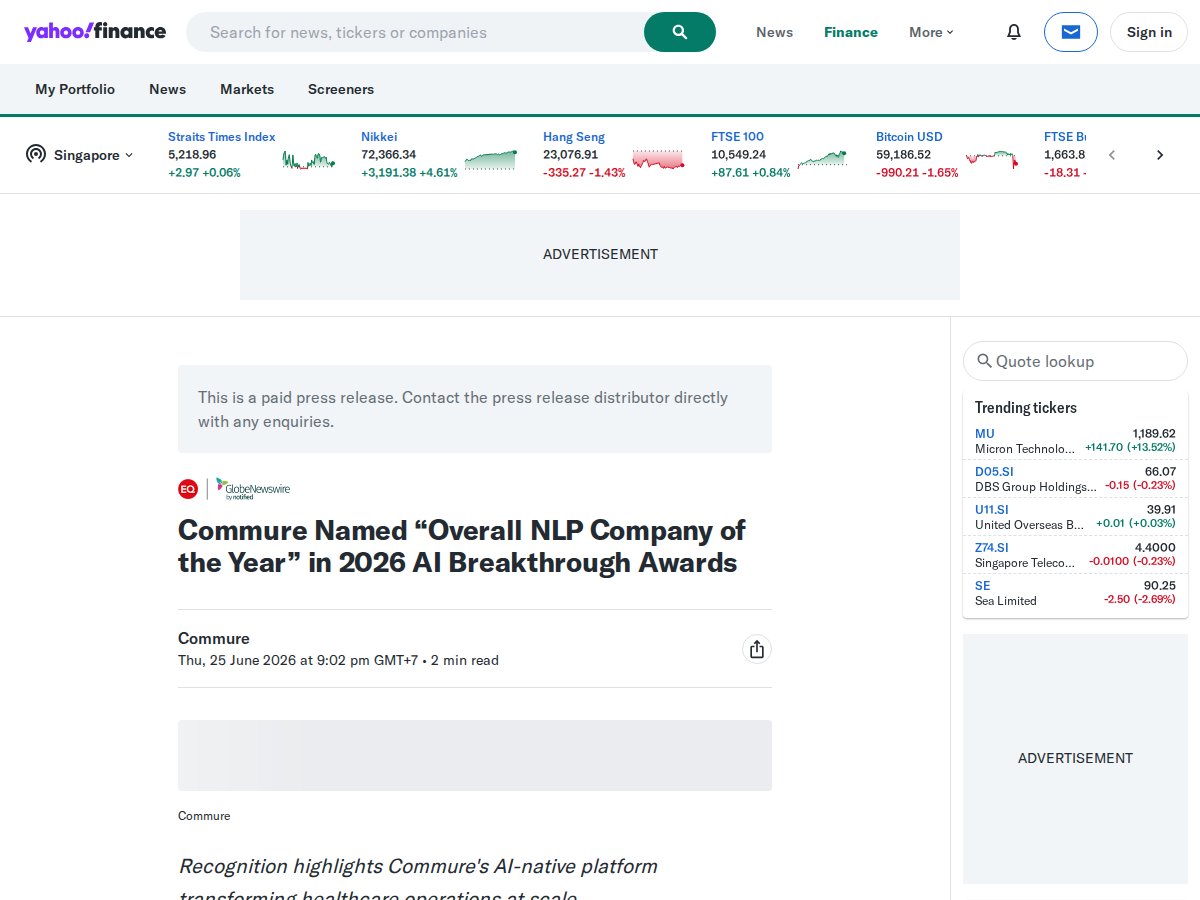
Task: Open D05.SI trending ticker
Action: click(x=994, y=471)
